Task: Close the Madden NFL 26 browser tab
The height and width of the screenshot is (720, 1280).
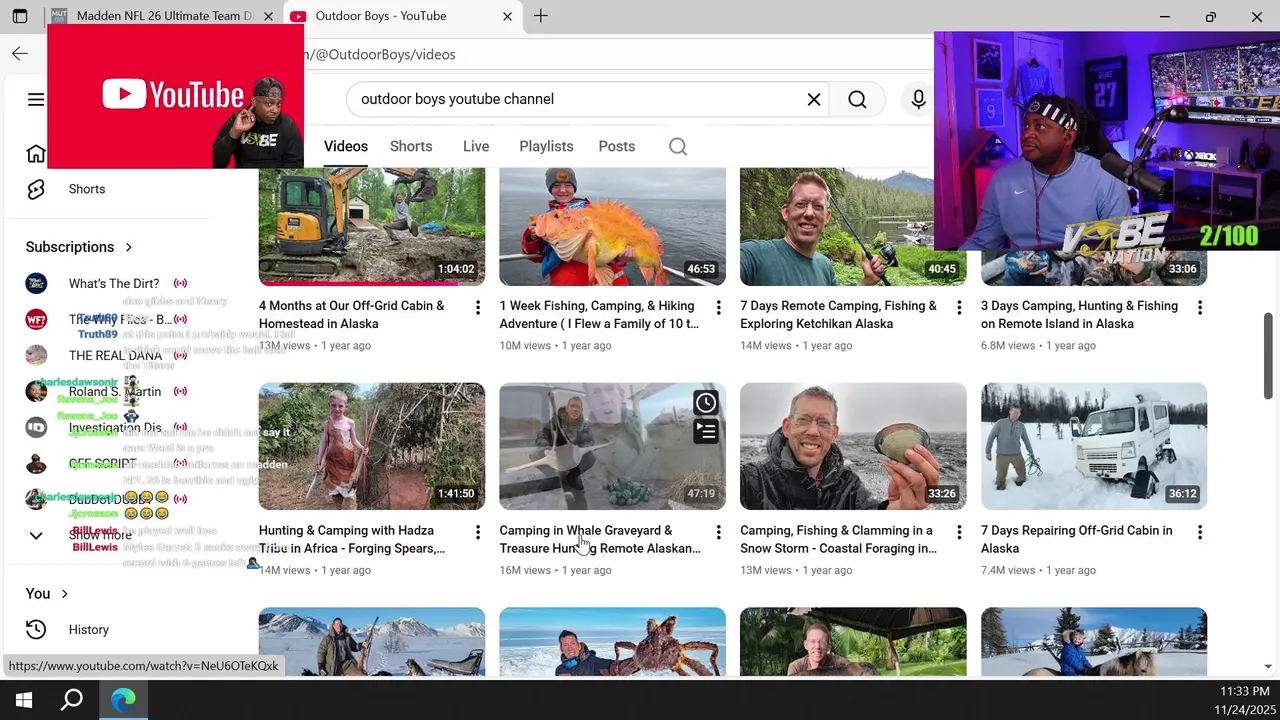Action: 268,16
